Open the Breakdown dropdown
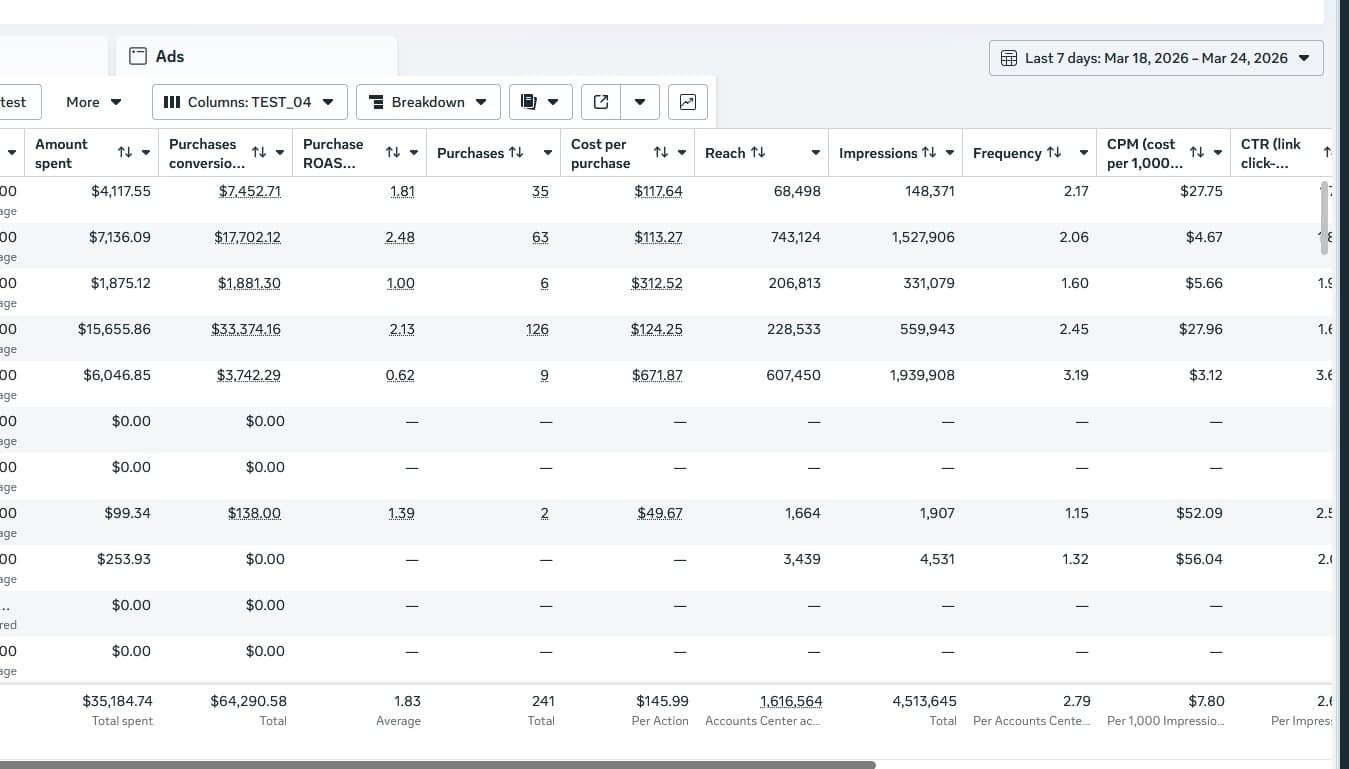The height and width of the screenshot is (769, 1349). (428, 102)
